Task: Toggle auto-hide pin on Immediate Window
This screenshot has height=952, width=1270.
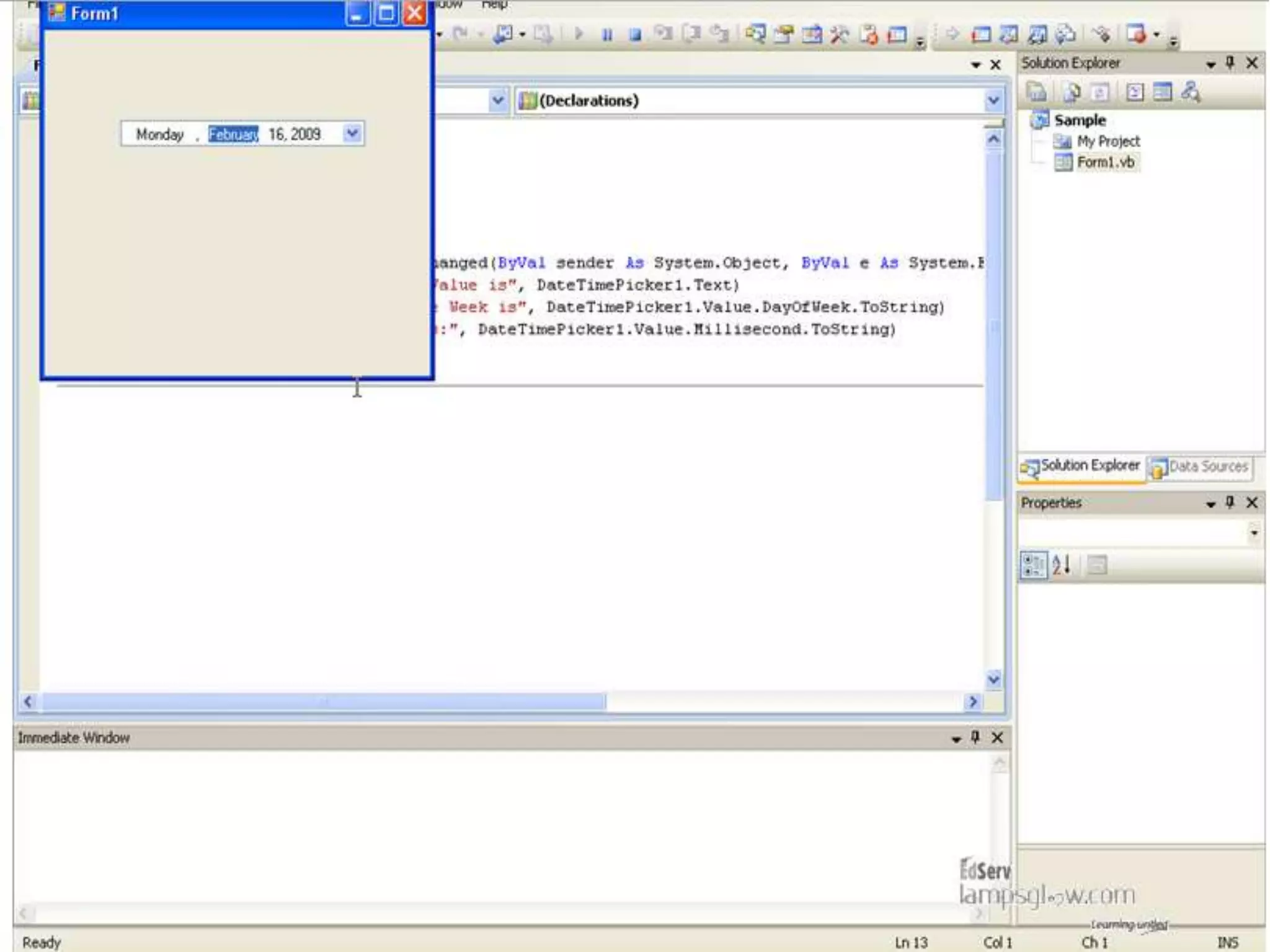Action: point(975,737)
